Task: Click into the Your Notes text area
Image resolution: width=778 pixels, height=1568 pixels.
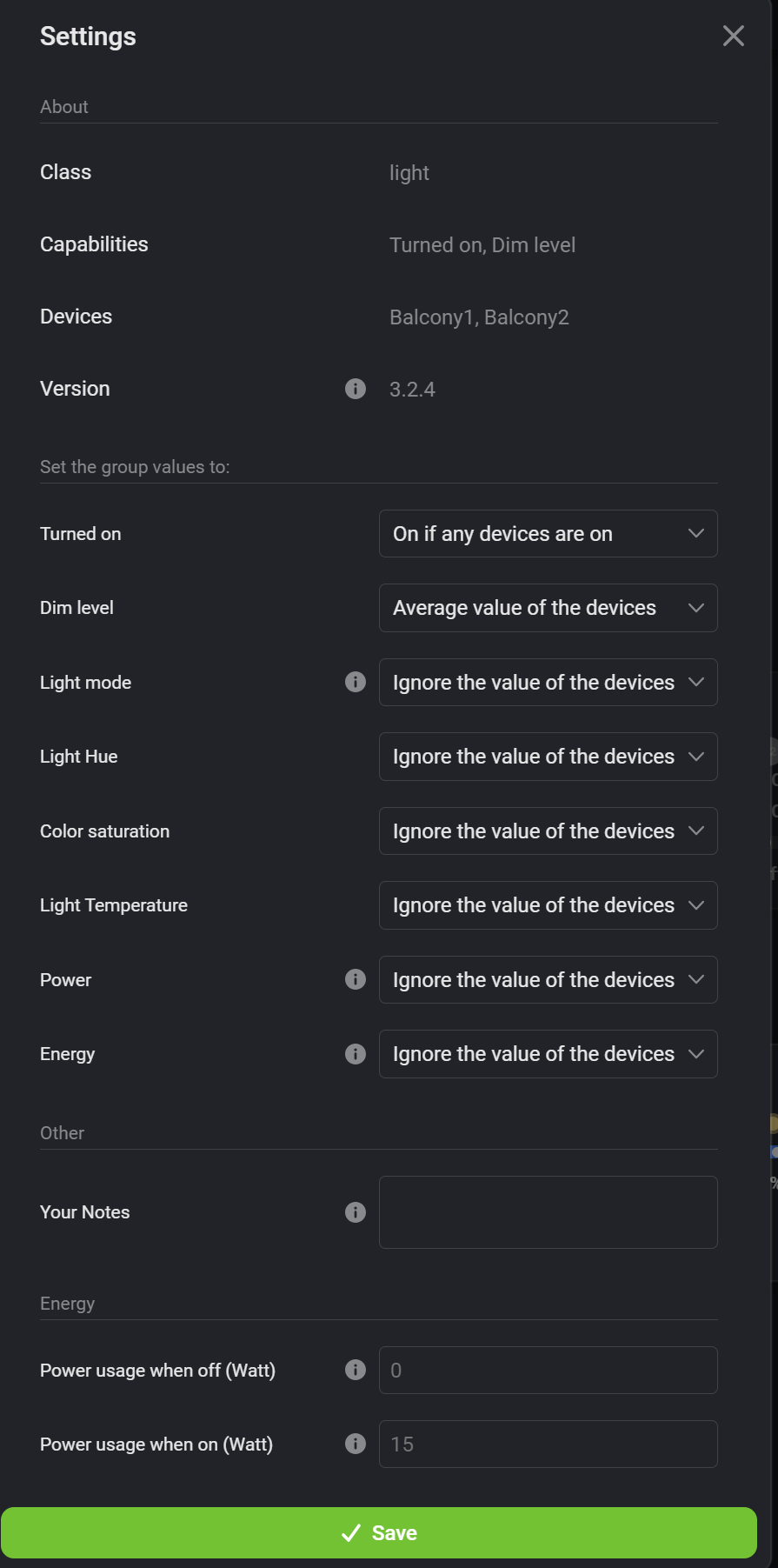Action: (548, 1212)
